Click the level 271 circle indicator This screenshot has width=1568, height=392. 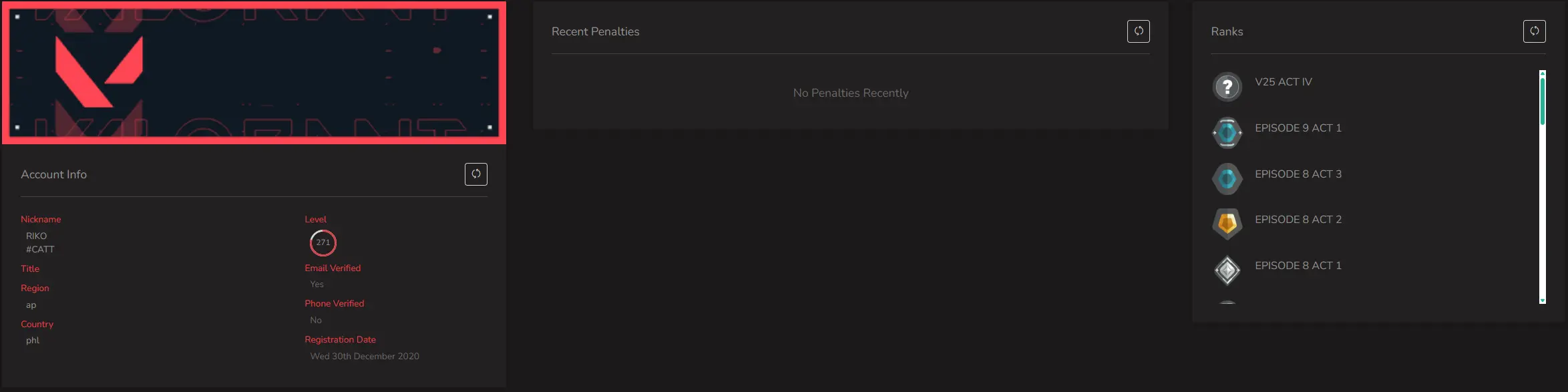click(x=323, y=242)
